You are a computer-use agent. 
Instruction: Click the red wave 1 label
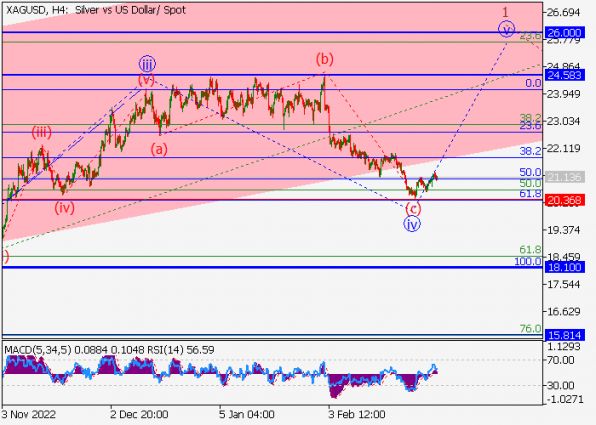click(505, 13)
